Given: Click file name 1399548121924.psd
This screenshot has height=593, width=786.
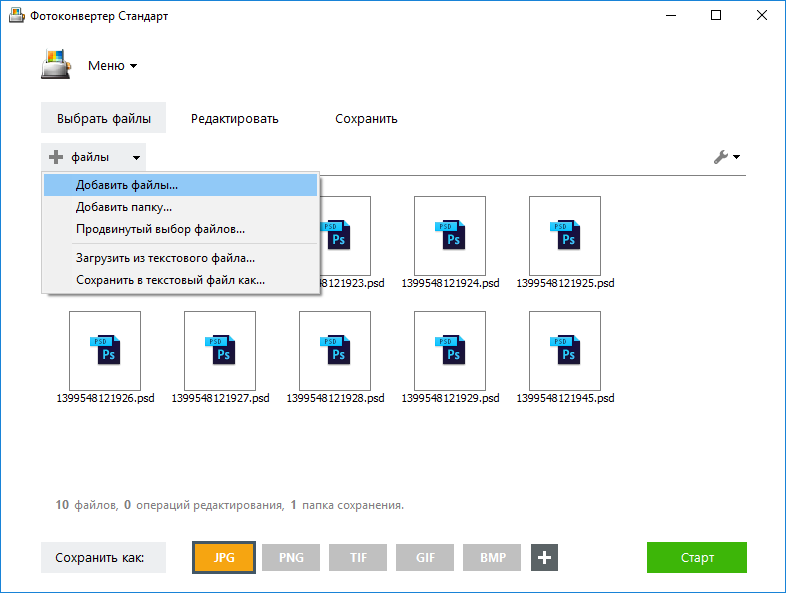Looking at the screenshot, I should (450, 283).
